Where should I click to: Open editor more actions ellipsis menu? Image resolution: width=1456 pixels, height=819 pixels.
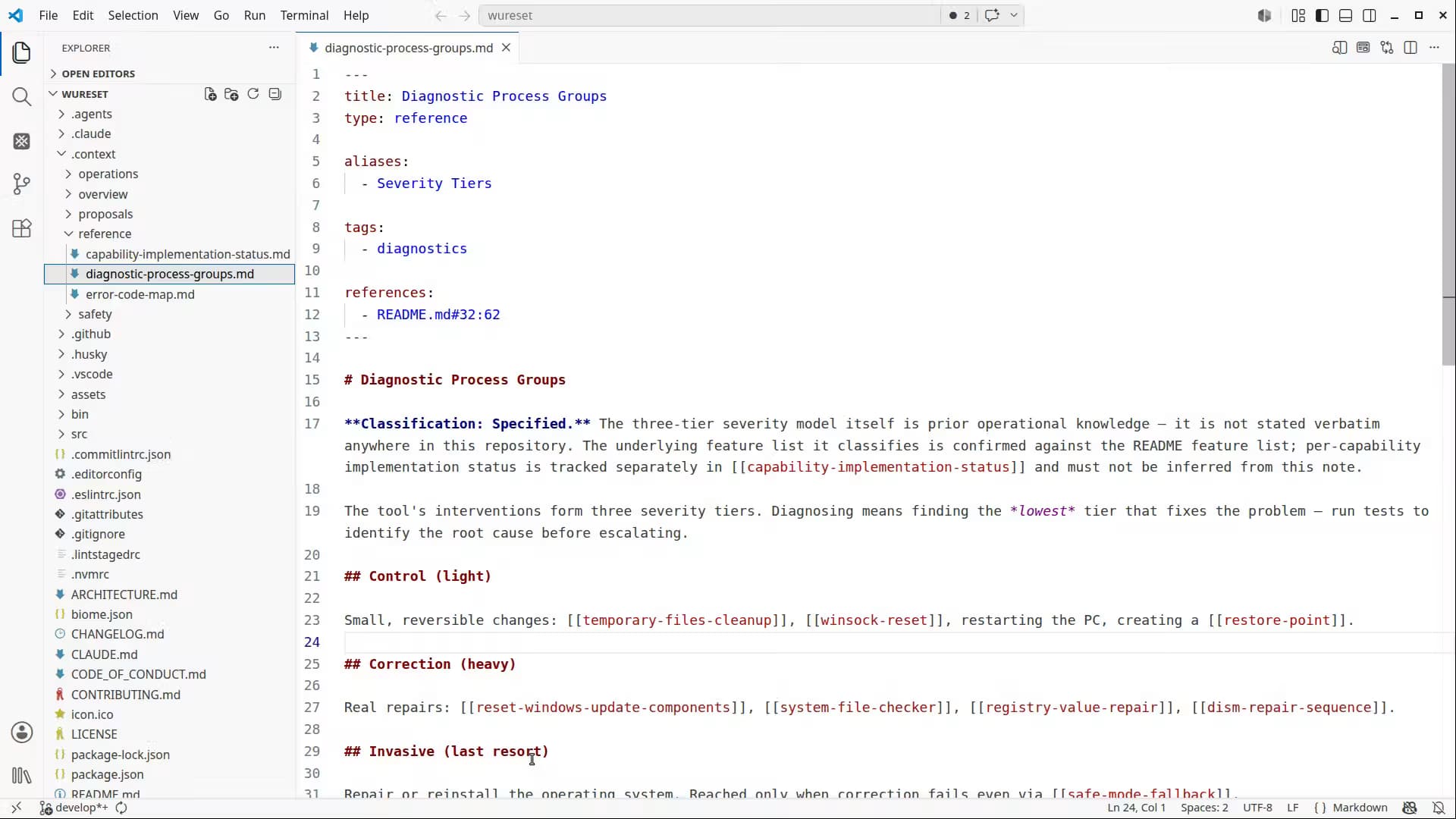tap(1434, 48)
